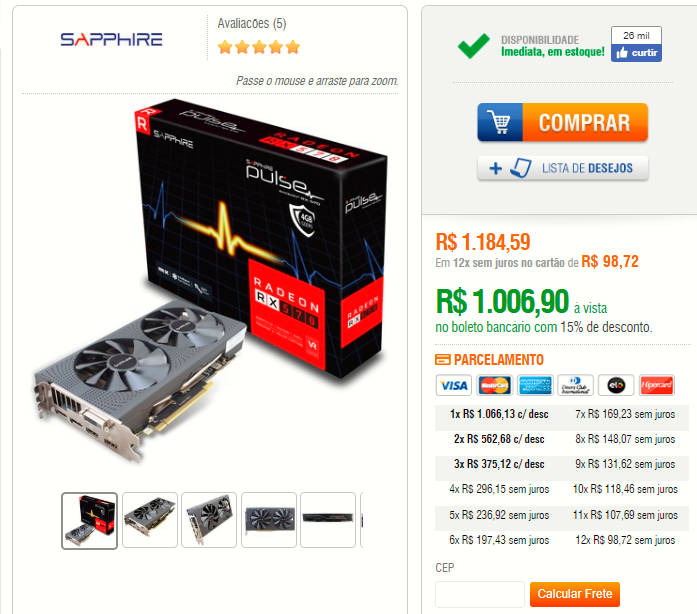Click the CEP input field
Image resolution: width=697 pixels, height=614 pixels.
click(480, 594)
